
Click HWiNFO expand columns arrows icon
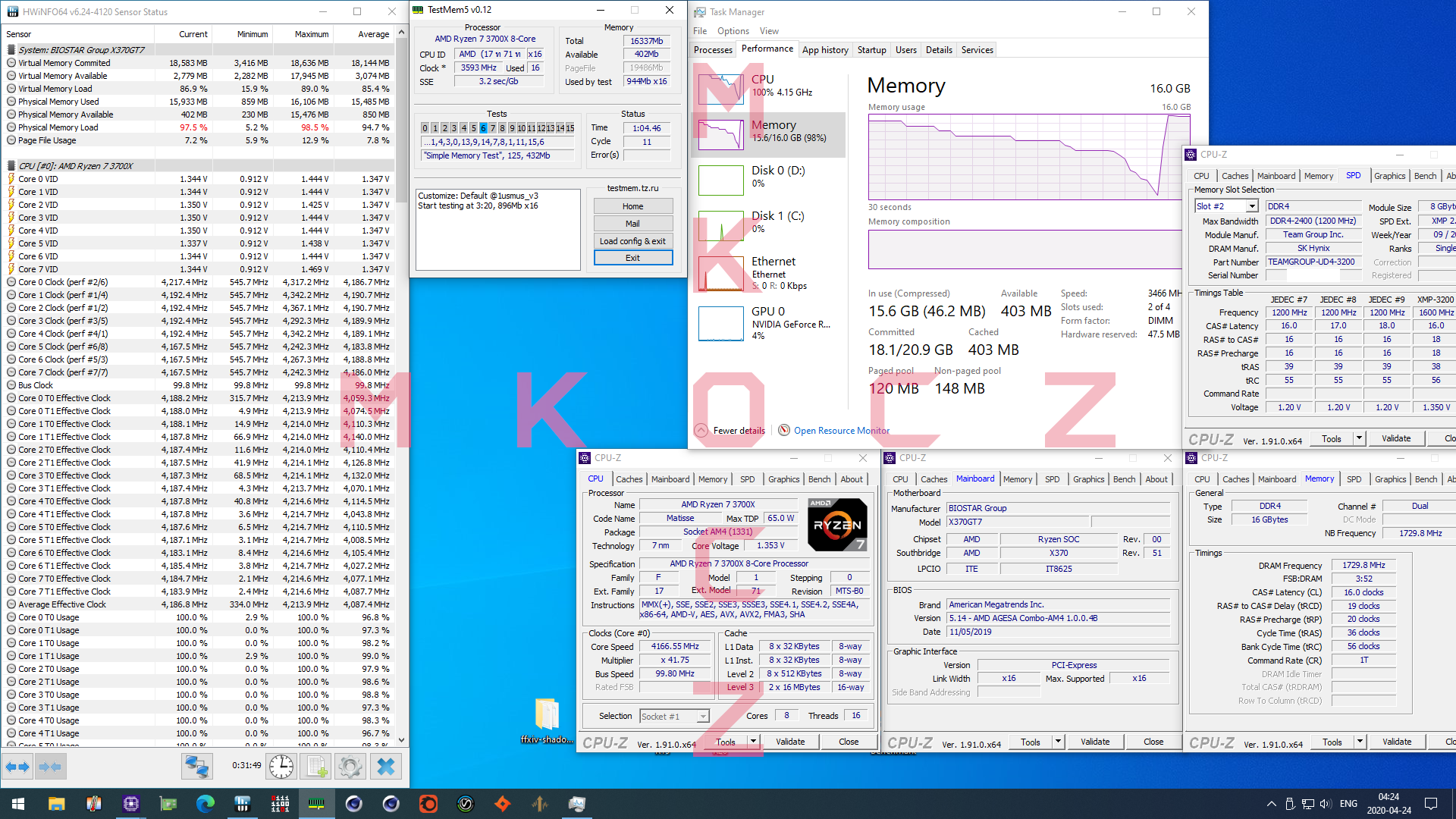[17, 767]
